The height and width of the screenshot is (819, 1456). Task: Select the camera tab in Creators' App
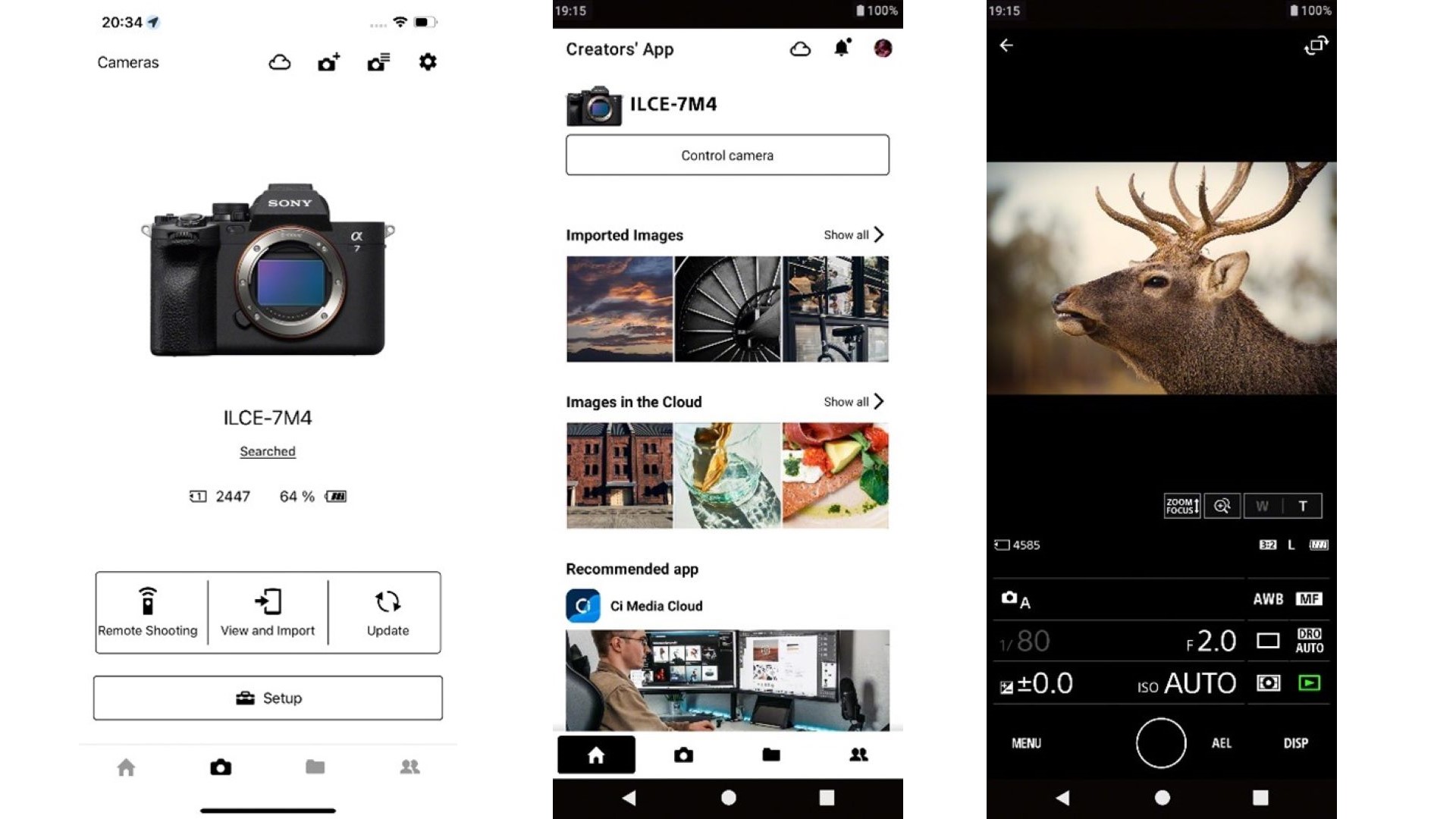tap(683, 755)
